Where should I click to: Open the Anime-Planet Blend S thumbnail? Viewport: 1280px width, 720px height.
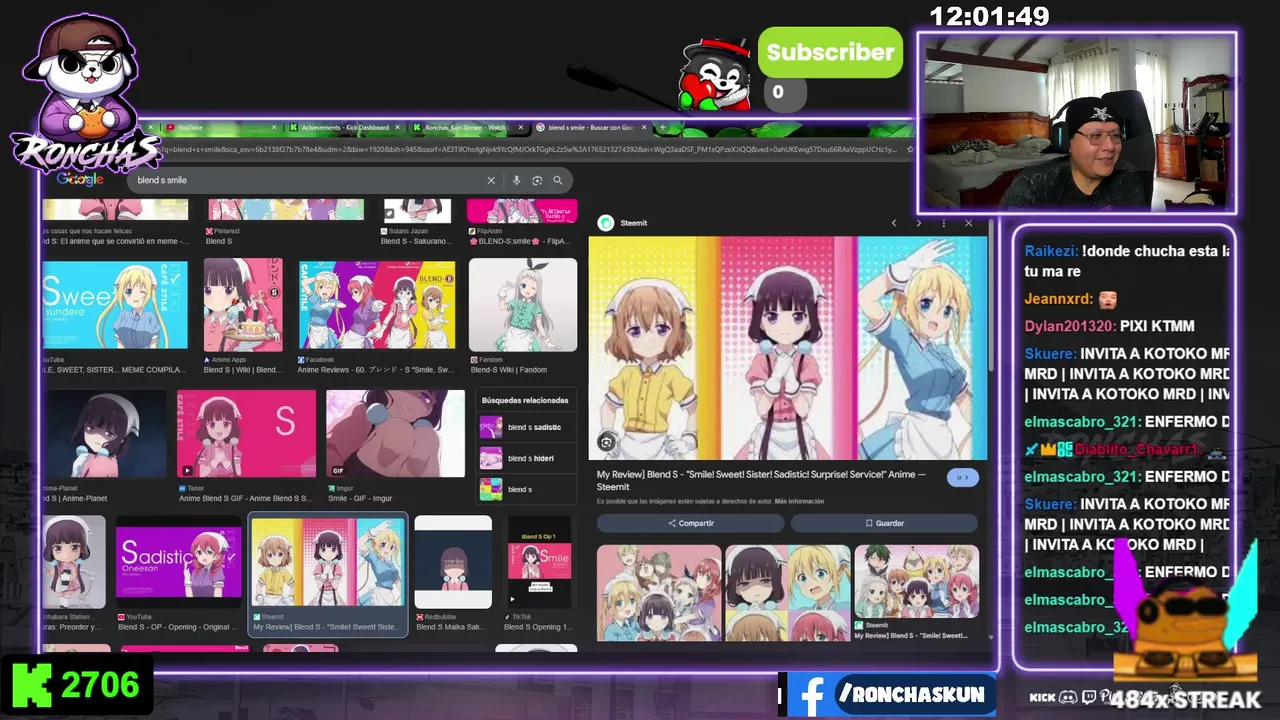click(x=105, y=434)
